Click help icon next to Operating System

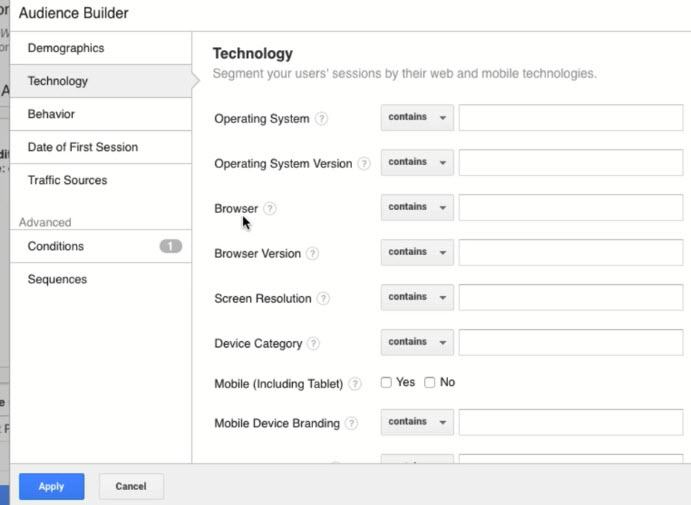tap(321, 119)
